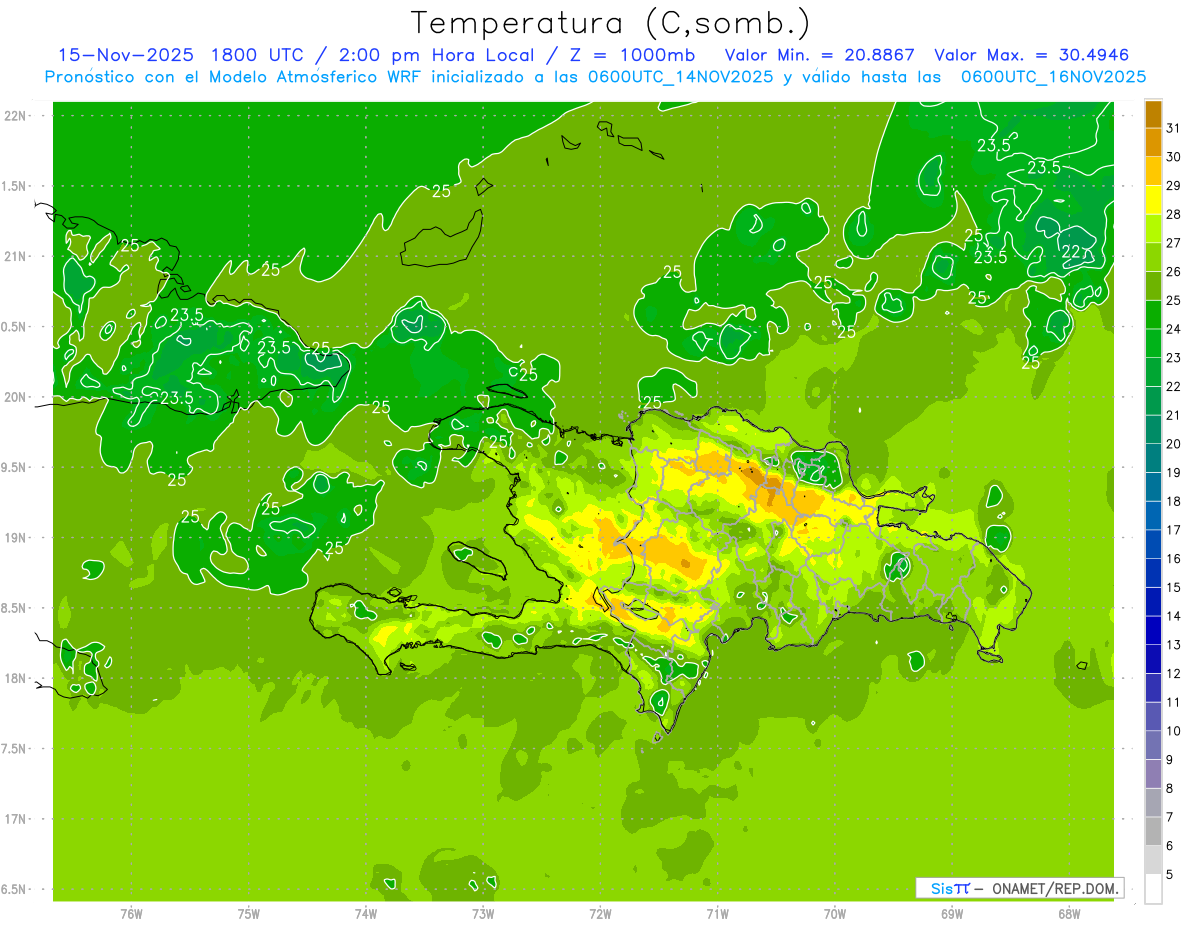This screenshot has width=1200, height=927.
Task: Click the title "Temperatura (C,somb.)"
Action: 611,23
